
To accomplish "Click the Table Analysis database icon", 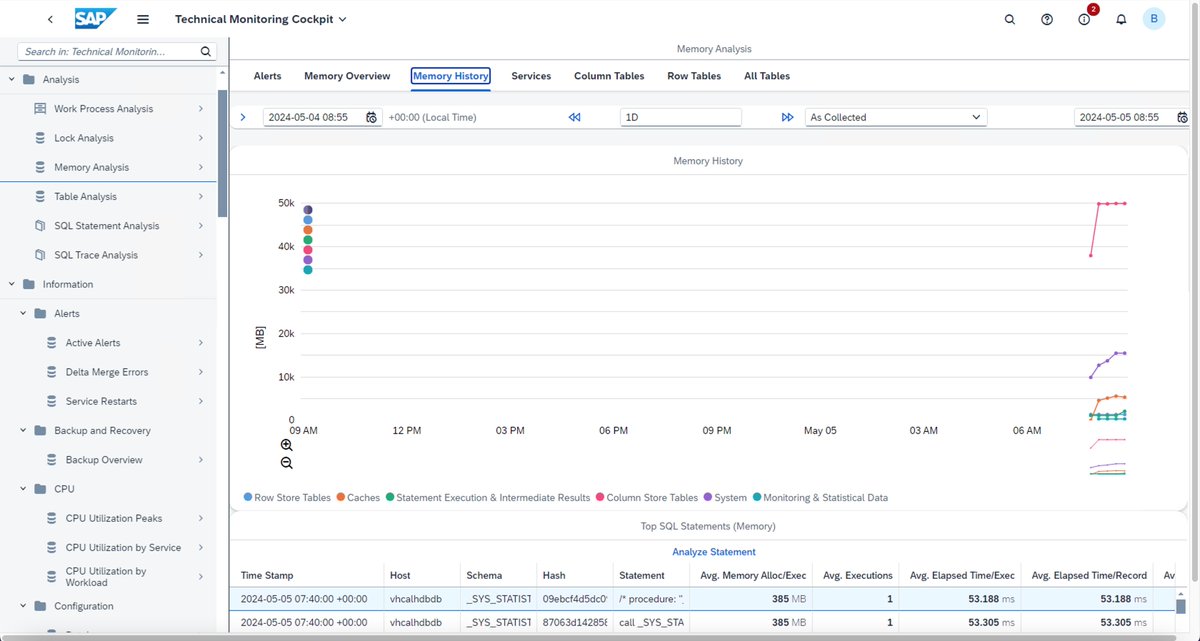I will [40, 197].
